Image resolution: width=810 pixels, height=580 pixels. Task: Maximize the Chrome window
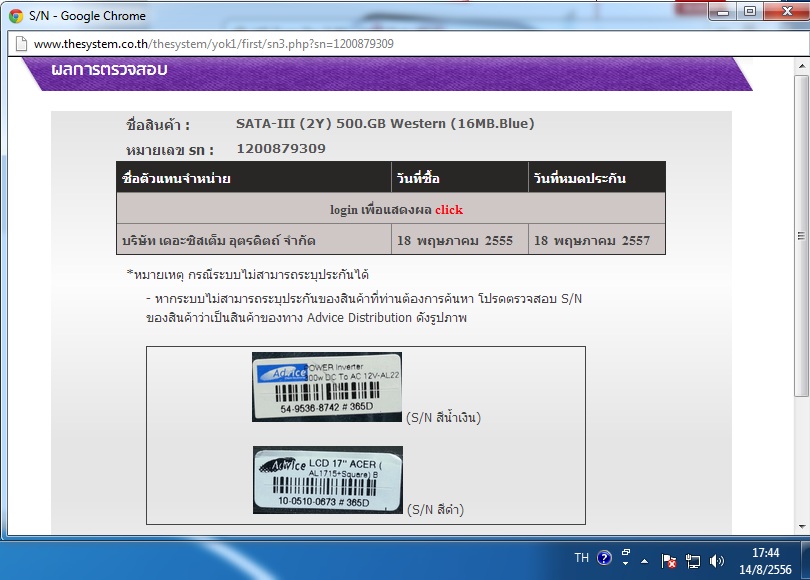(x=750, y=11)
